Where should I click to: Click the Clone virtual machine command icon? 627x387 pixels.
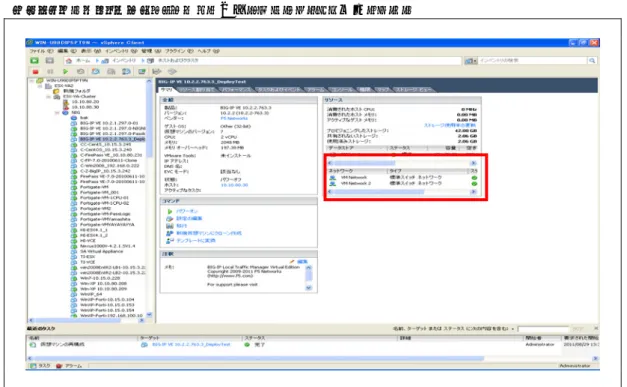pyautogui.click(x=170, y=233)
